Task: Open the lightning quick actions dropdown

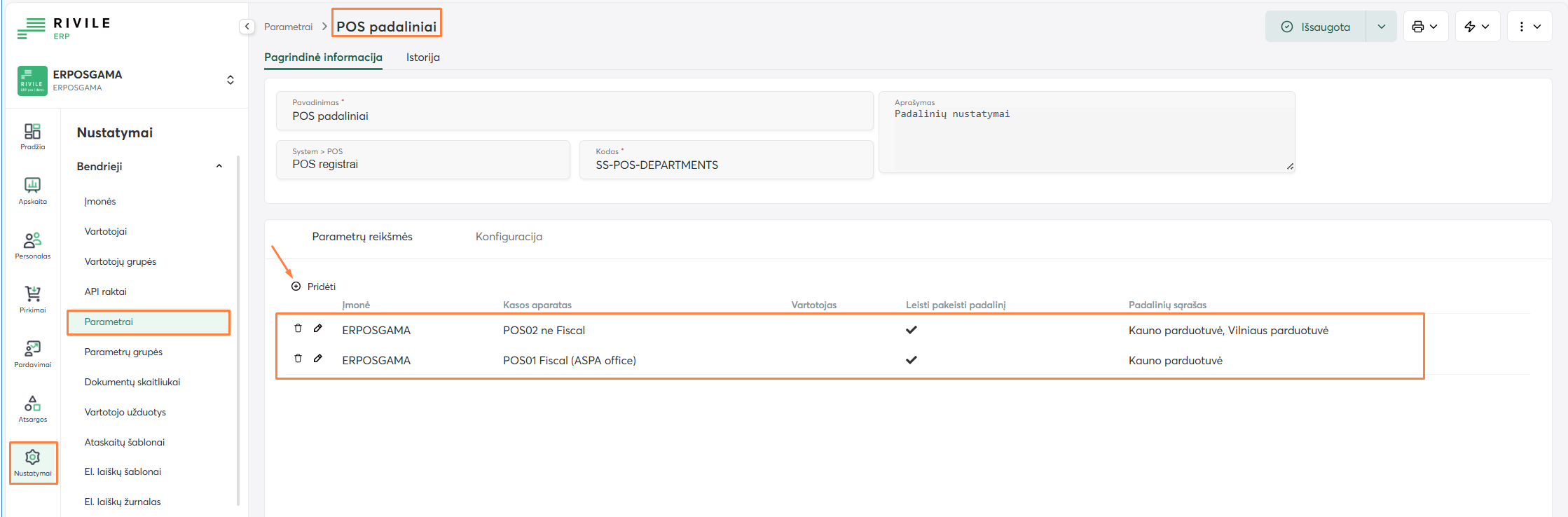Action: (1477, 27)
